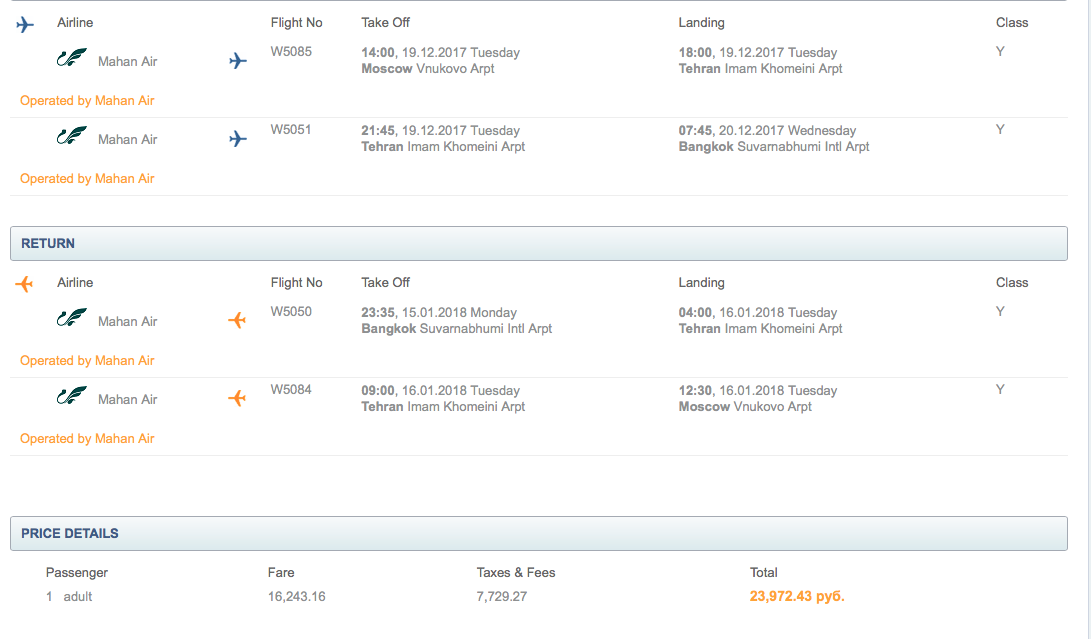
Task: Click blue plane icon next to W5085
Action: (237, 61)
